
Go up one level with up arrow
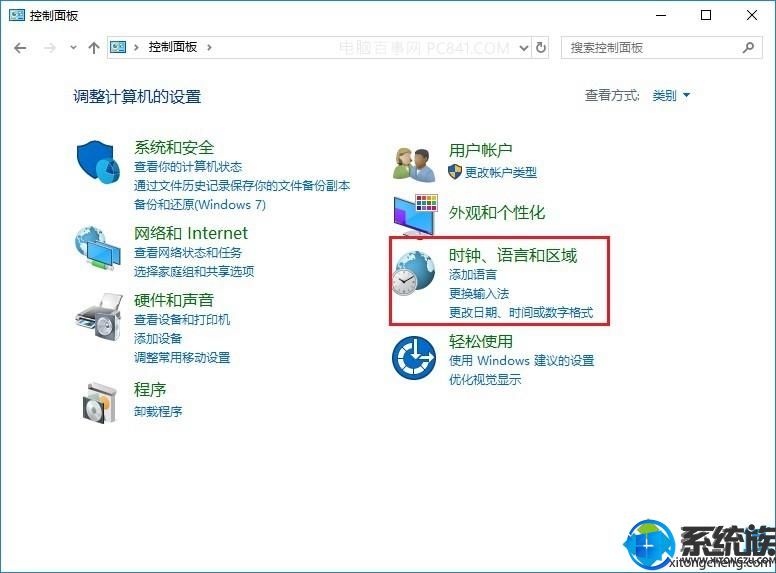94,48
